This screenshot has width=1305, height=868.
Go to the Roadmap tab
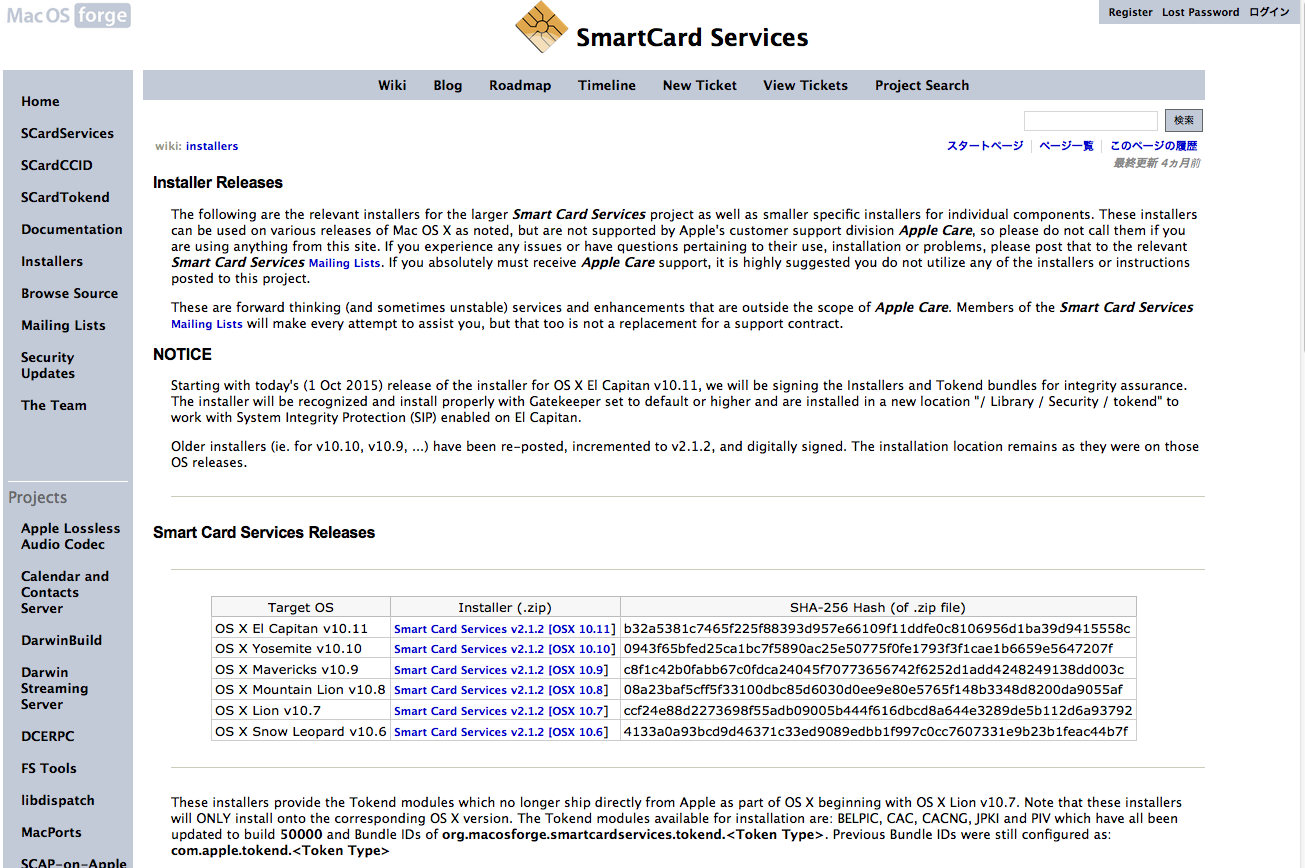coord(520,85)
